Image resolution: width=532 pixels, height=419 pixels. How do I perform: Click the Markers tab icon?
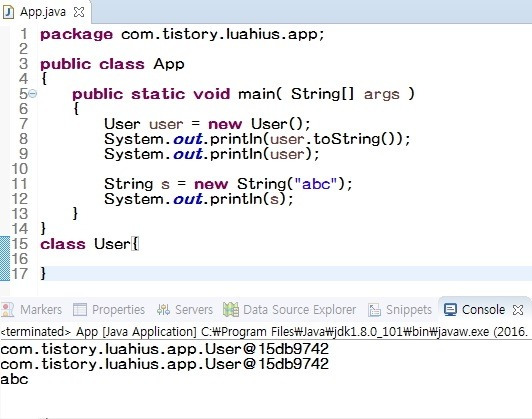click(x=7, y=310)
